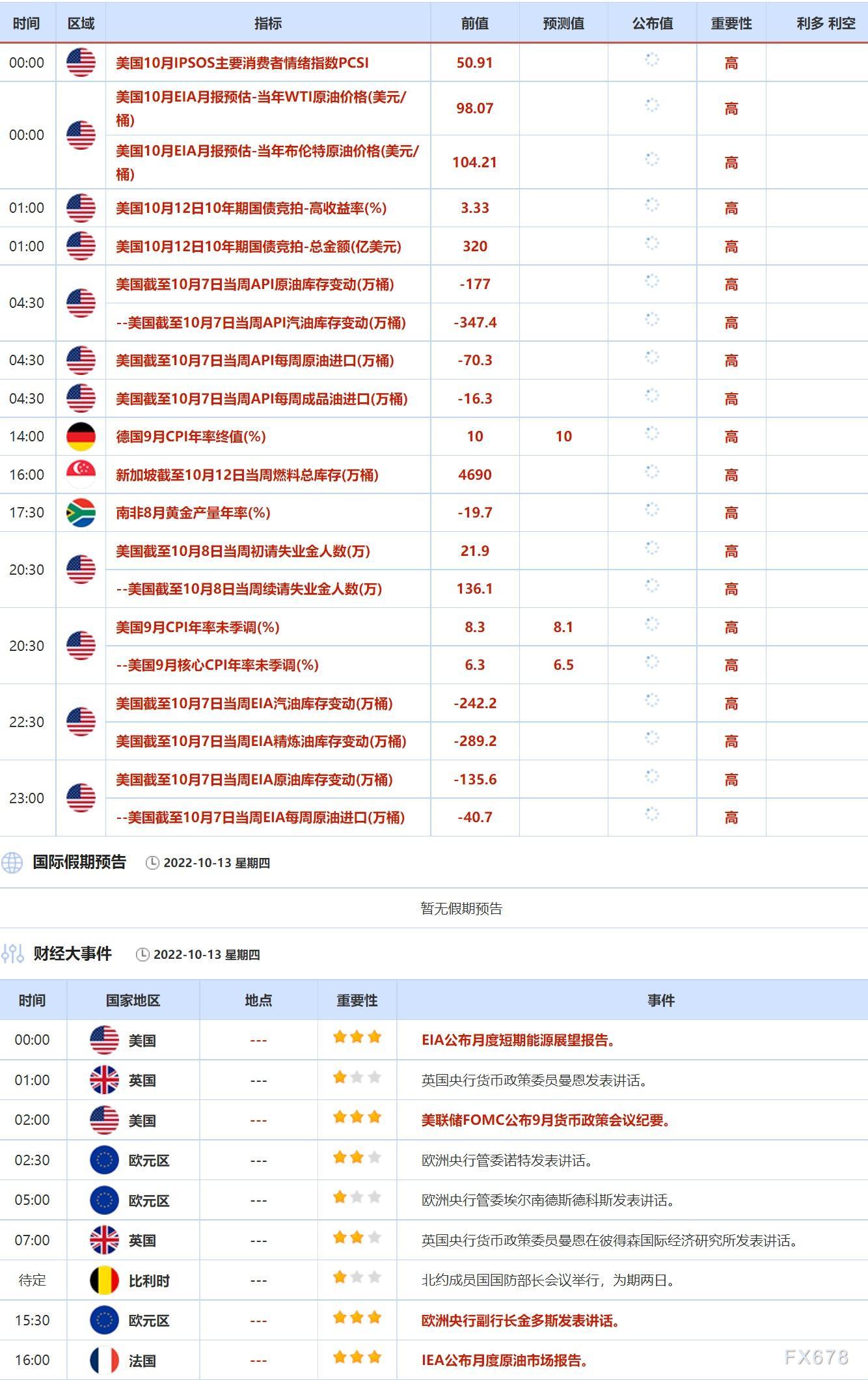Click the German flag icon at 14:00
Image resolution: width=868 pixels, height=1380 pixels.
(x=81, y=437)
